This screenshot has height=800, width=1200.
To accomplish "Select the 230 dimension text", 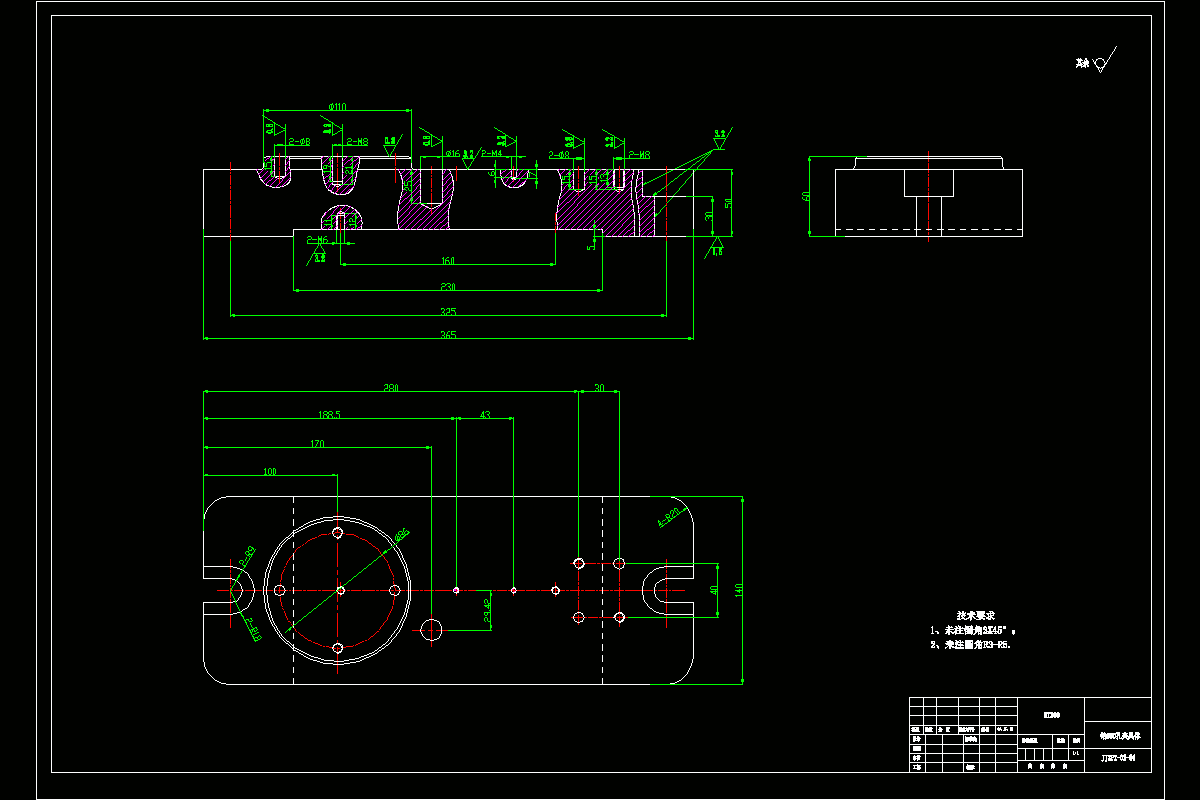I will [448, 287].
